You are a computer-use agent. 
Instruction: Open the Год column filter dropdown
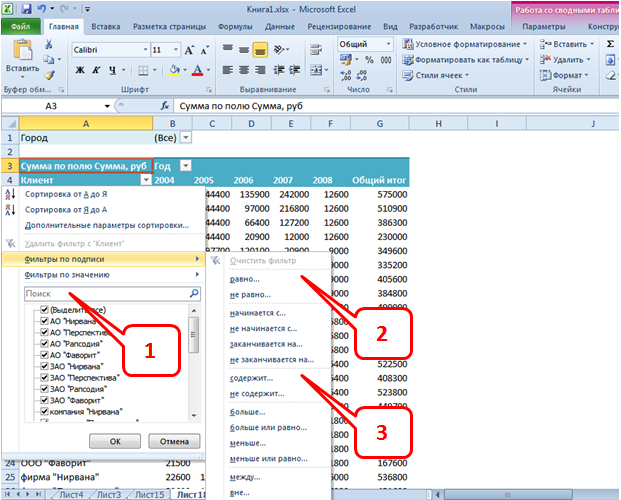coord(186,165)
